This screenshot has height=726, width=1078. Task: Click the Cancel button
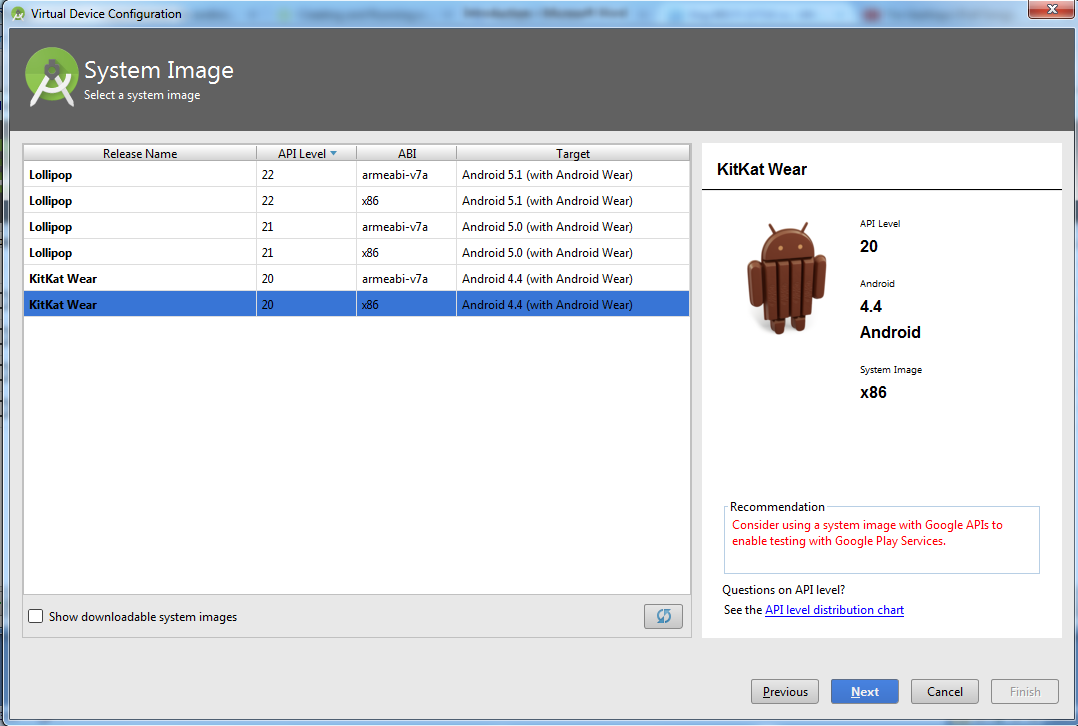(x=944, y=692)
